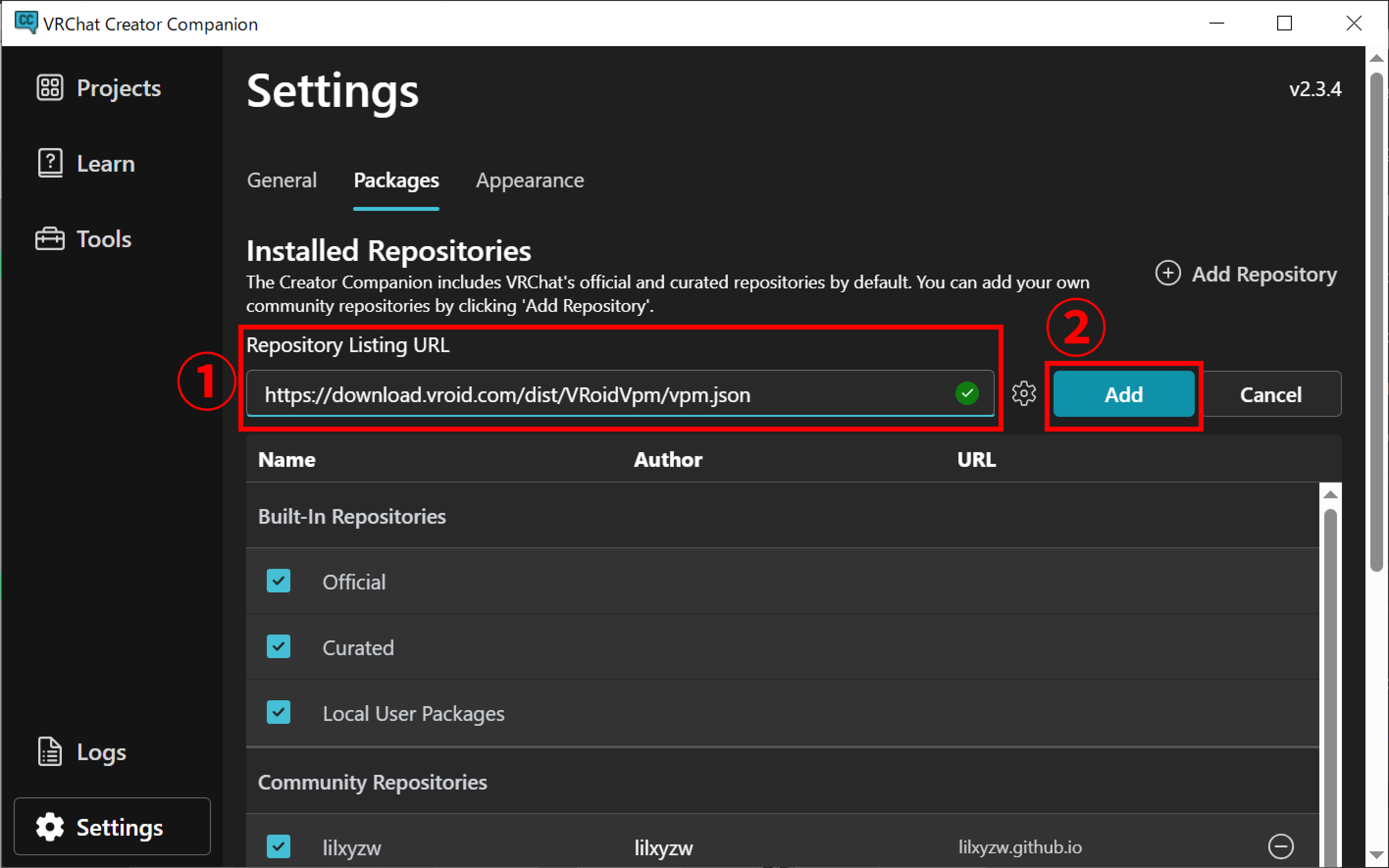Remove lilxyzw repository with minus icon
This screenshot has height=868, width=1389.
click(1281, 846)
